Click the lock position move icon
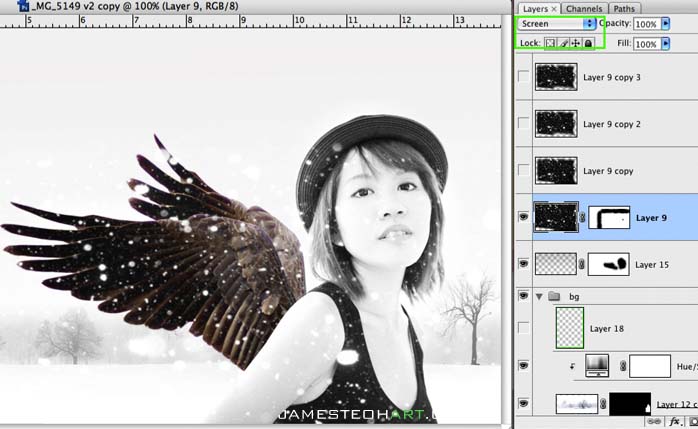The width and height of the screenshot is (698, 429). [x=576, y=43]
